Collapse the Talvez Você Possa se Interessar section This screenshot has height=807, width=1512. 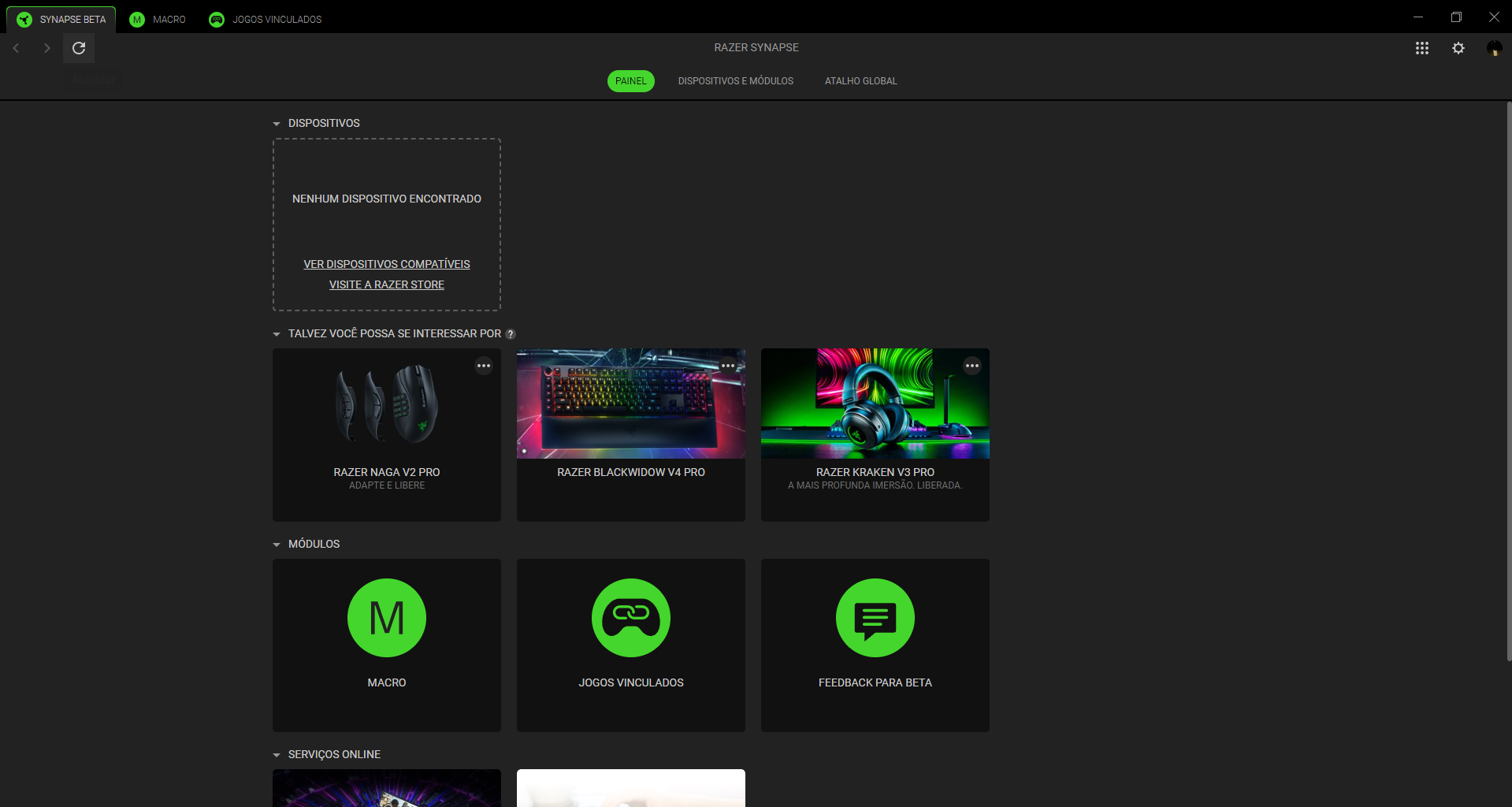(x=277, y=334)
